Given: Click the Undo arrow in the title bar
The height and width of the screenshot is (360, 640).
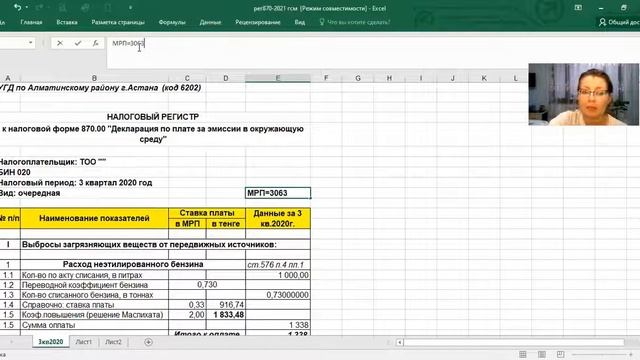Looking at the screenshot, I should 17,7.
